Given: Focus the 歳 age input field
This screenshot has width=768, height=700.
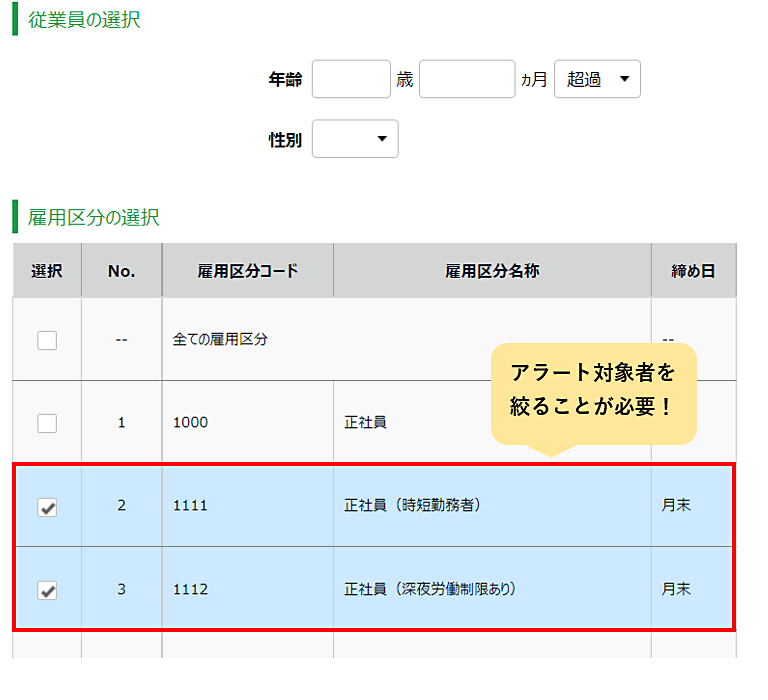Looking at the screenshot, I should 351,79.
